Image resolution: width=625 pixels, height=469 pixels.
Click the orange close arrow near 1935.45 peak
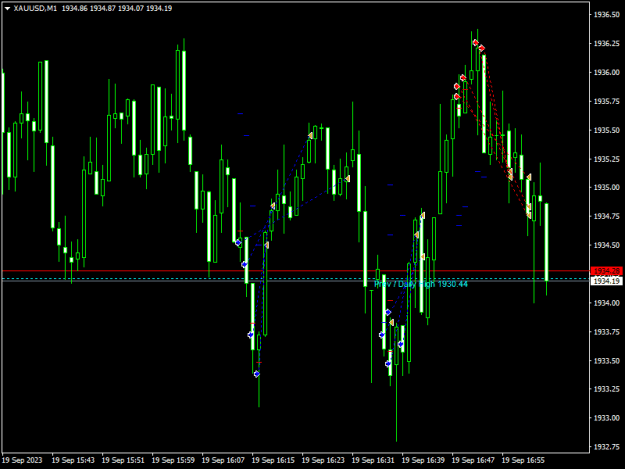[311, 136]
